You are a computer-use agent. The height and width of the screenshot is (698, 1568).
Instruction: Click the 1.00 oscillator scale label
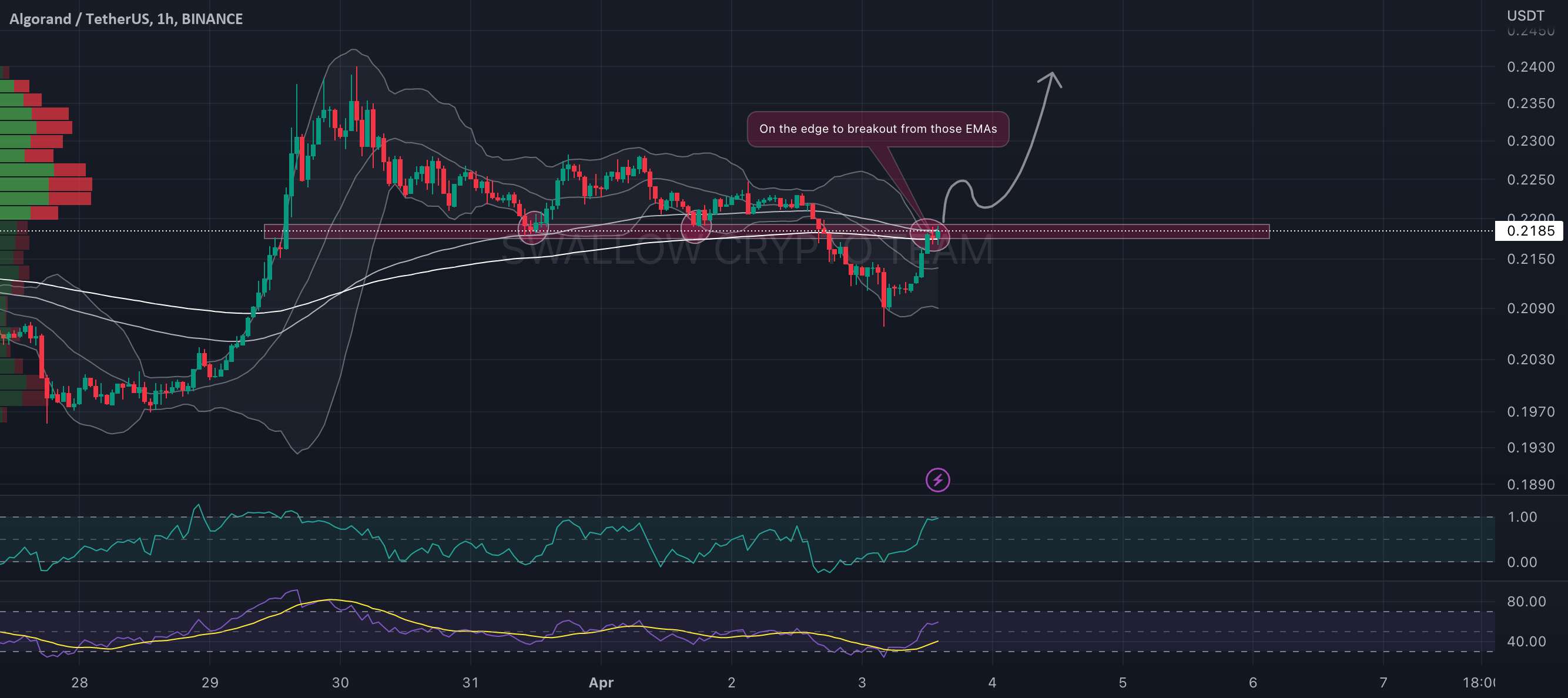(x=1522, y=517)
